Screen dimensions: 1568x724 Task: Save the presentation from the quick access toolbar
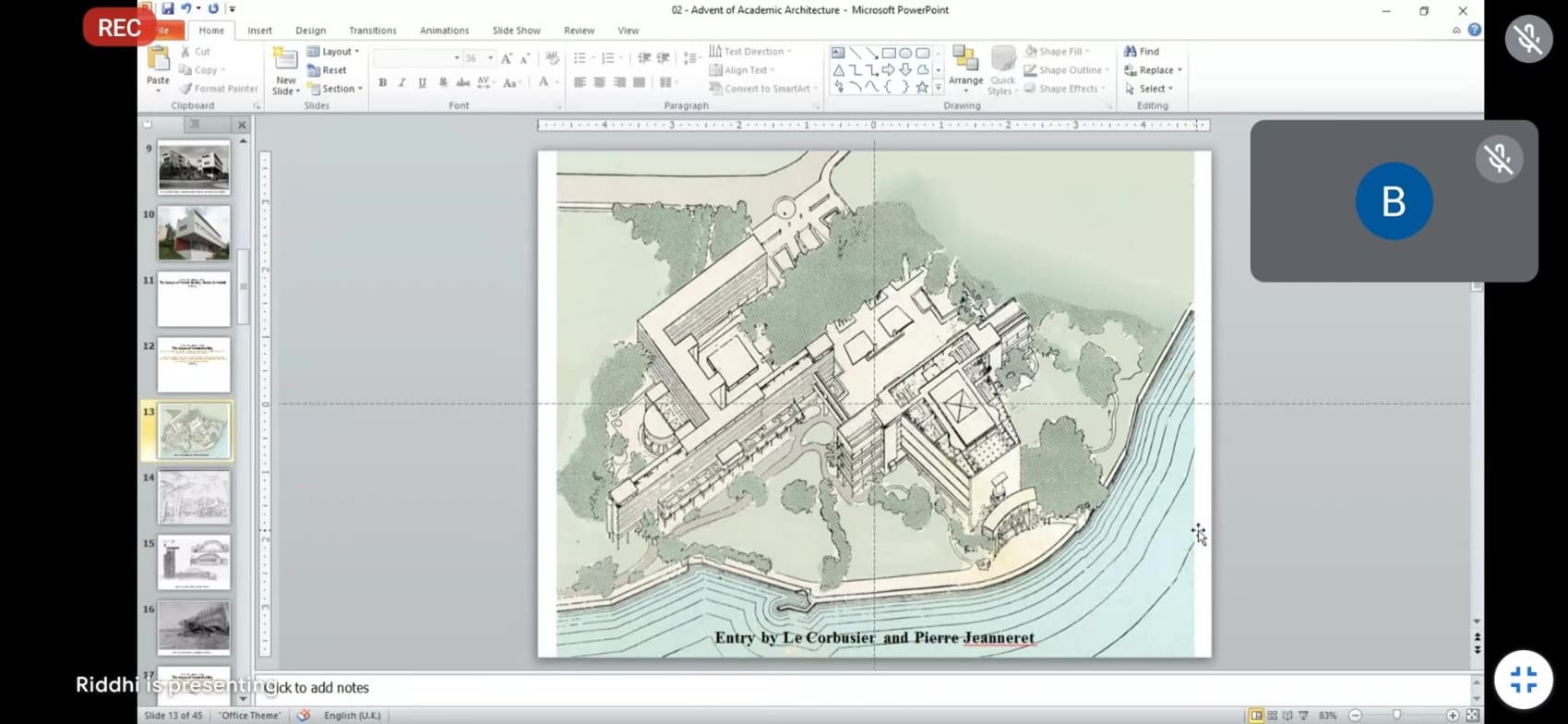pyautogui.click(x=168, y=9)
